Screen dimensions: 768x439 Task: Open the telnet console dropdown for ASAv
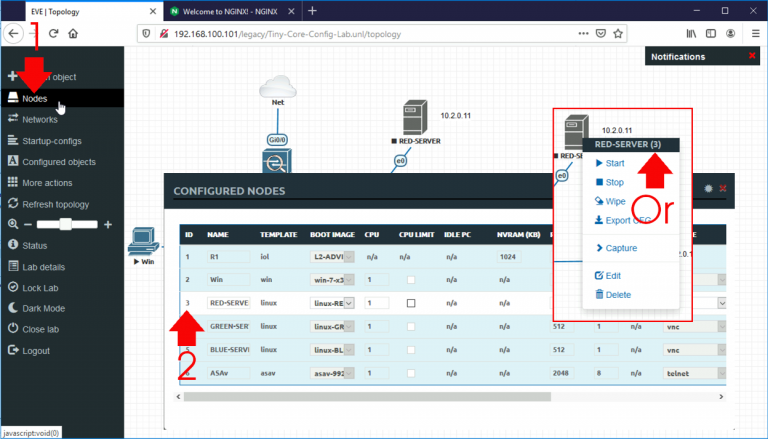tap(695, 373)
